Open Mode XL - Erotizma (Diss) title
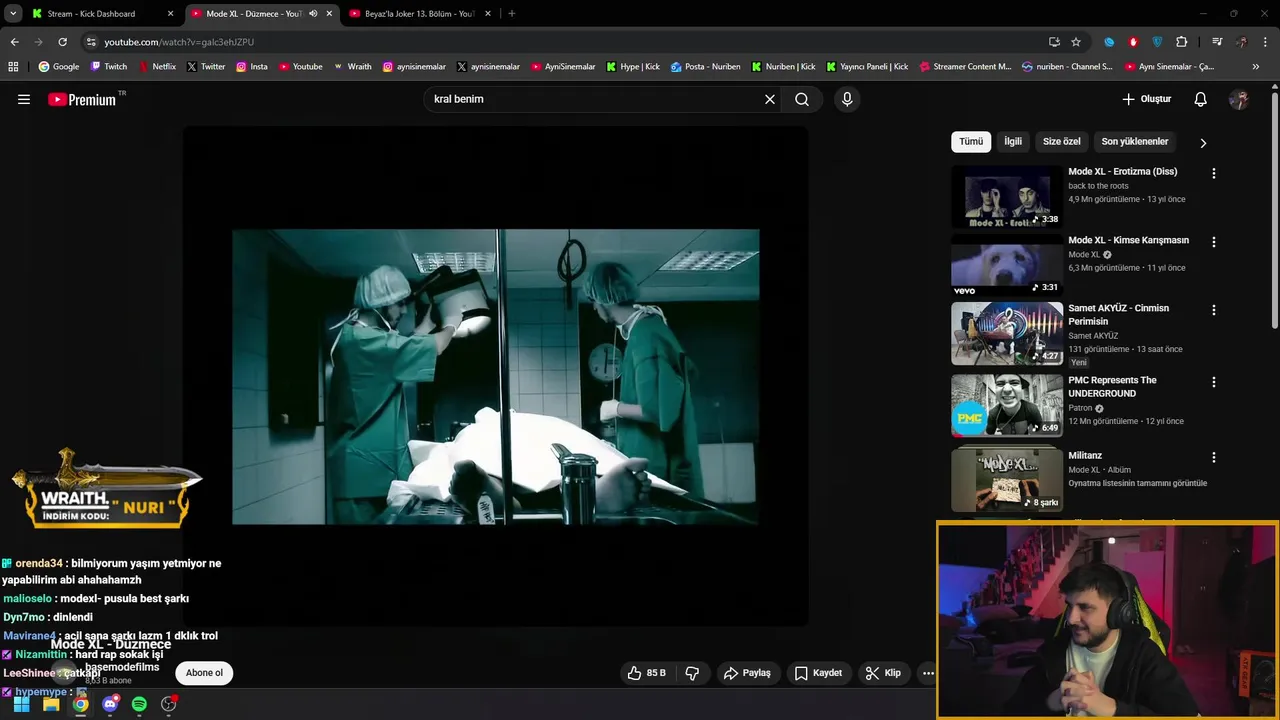Screen dimensions: 1280x720 (x=1122, y=172)
